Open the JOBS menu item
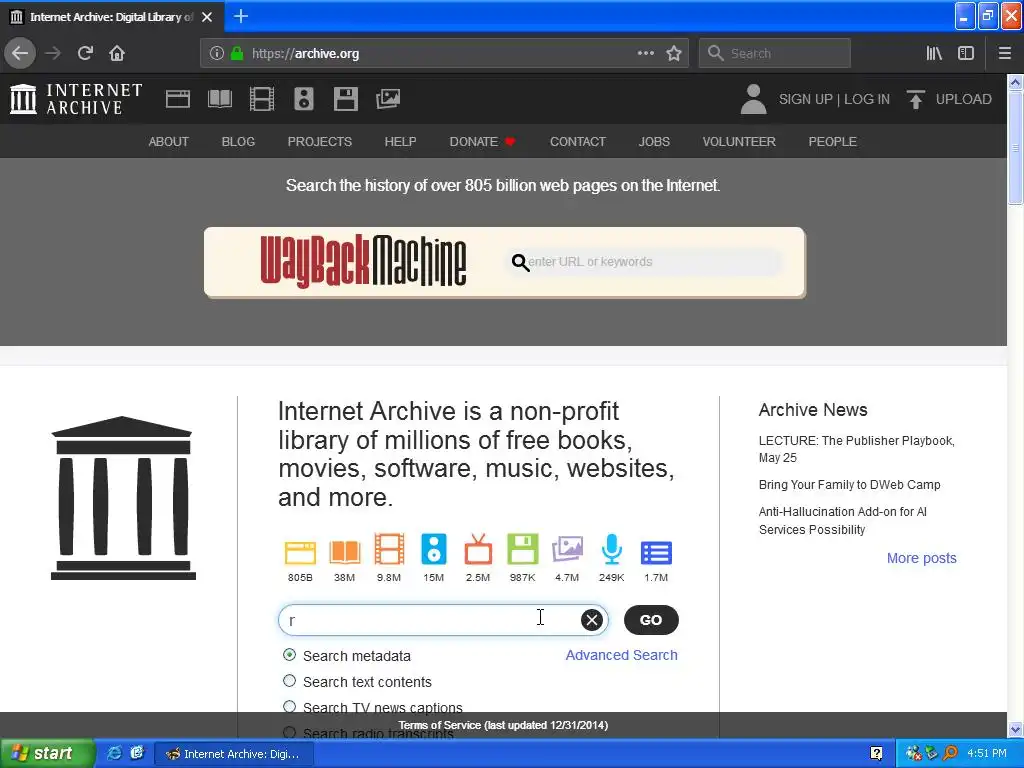The width and height of the screenshot is (1024, 768). (x=654, y=142)
